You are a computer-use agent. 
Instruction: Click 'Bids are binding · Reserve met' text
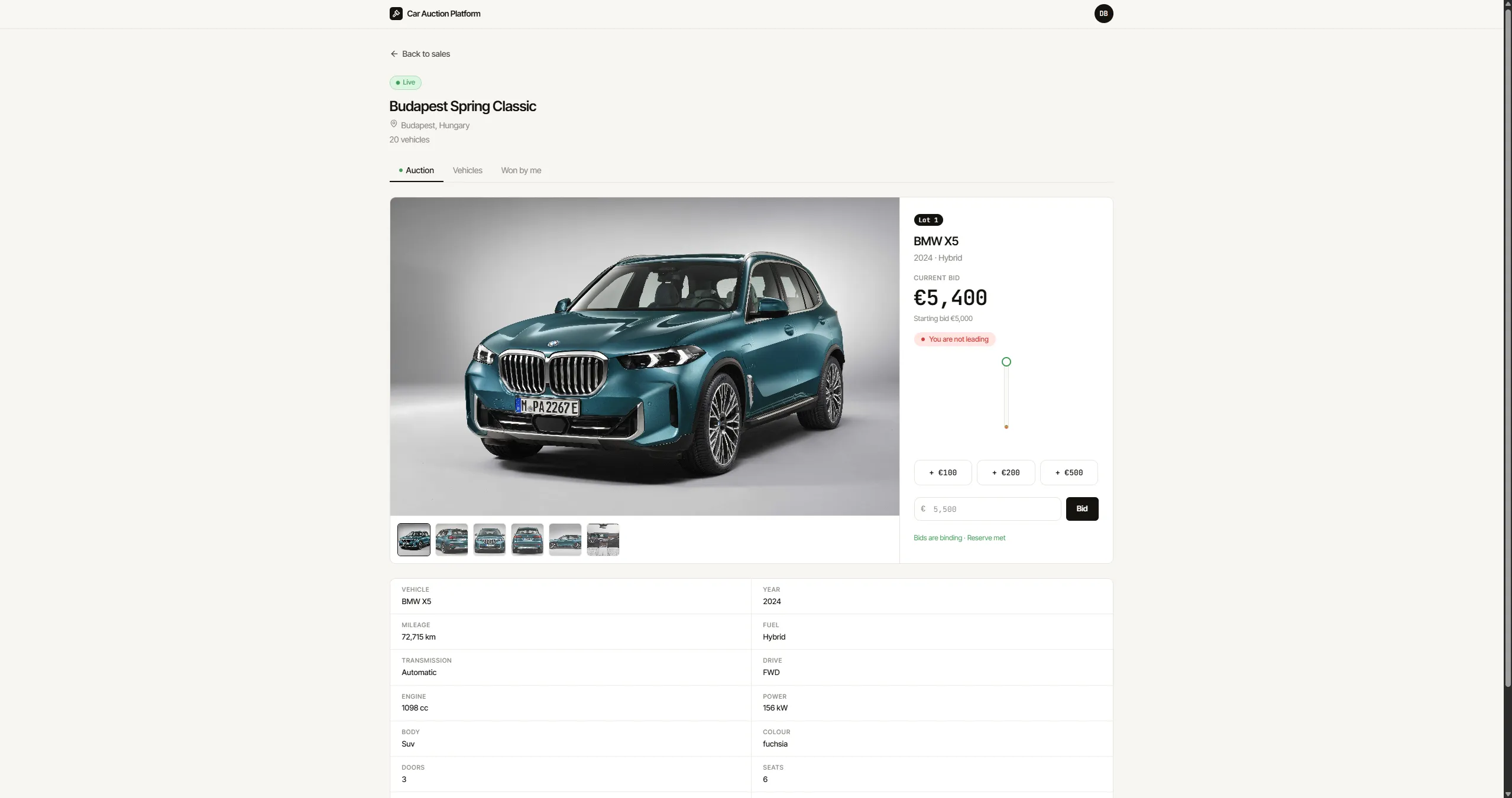point(959,538)
